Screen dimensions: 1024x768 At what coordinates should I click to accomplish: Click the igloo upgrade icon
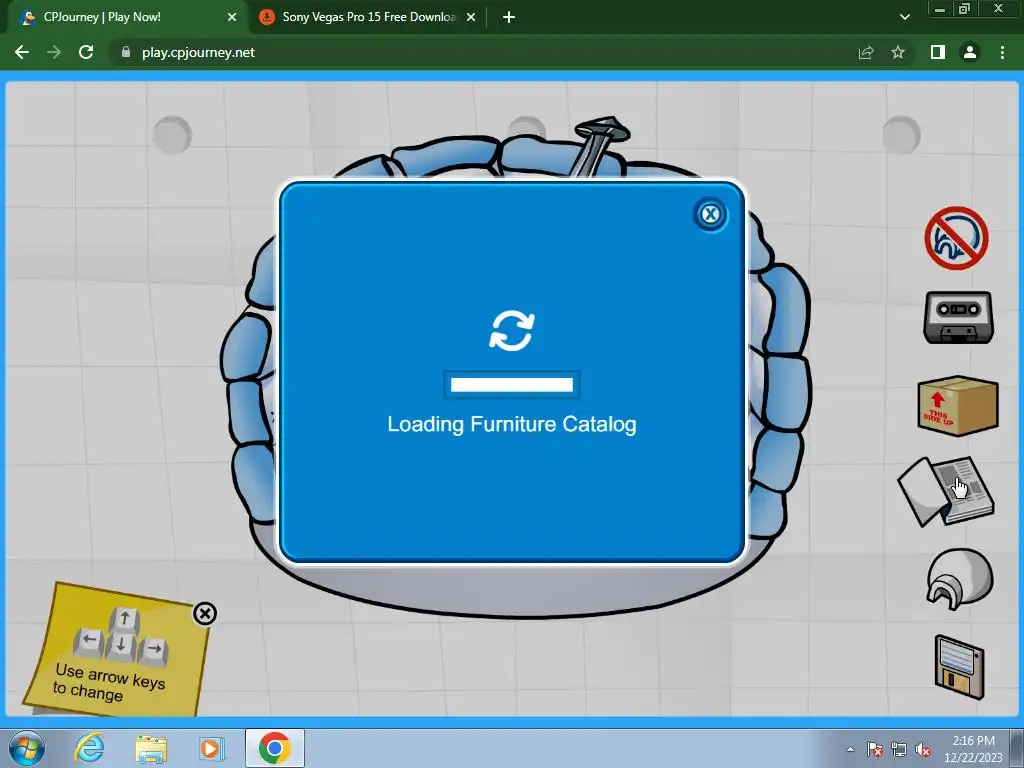click(x=959, y=579)
